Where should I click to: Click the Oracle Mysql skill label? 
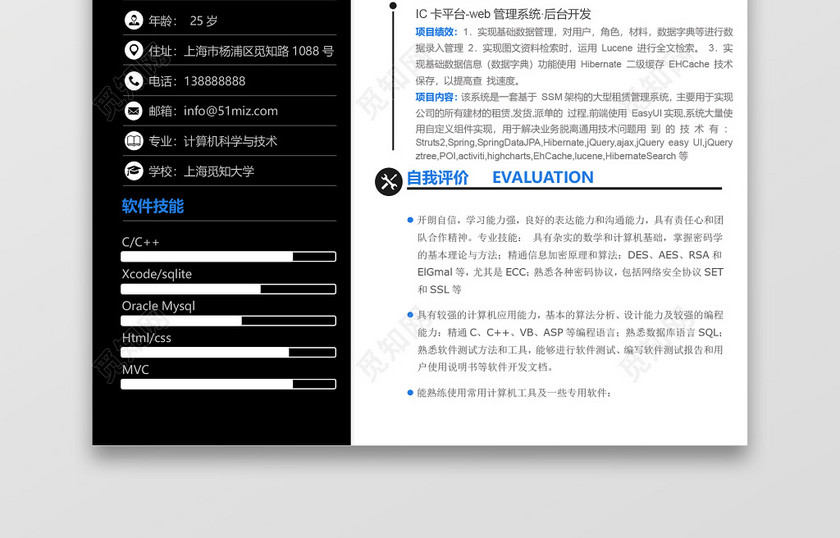(x=159, y=306)
